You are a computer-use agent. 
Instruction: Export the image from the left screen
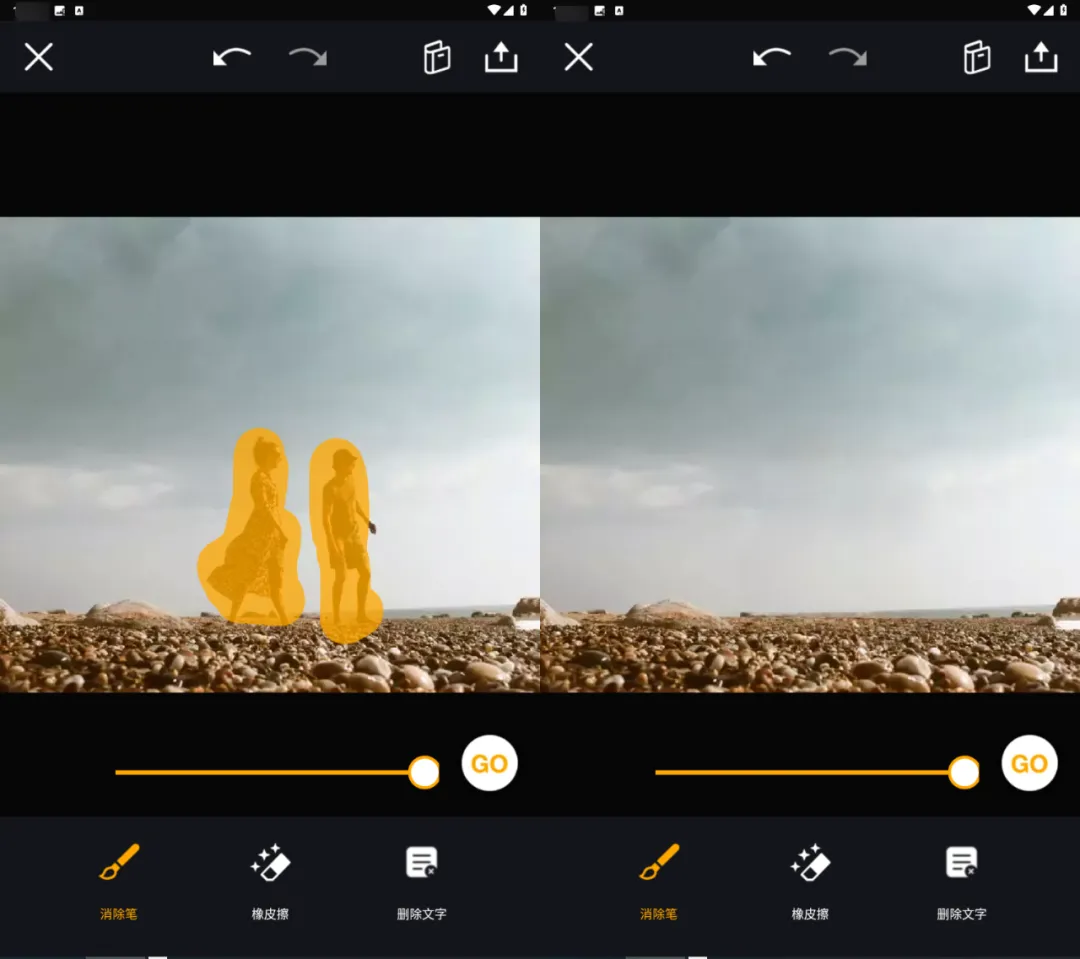(x=501, y=57)
